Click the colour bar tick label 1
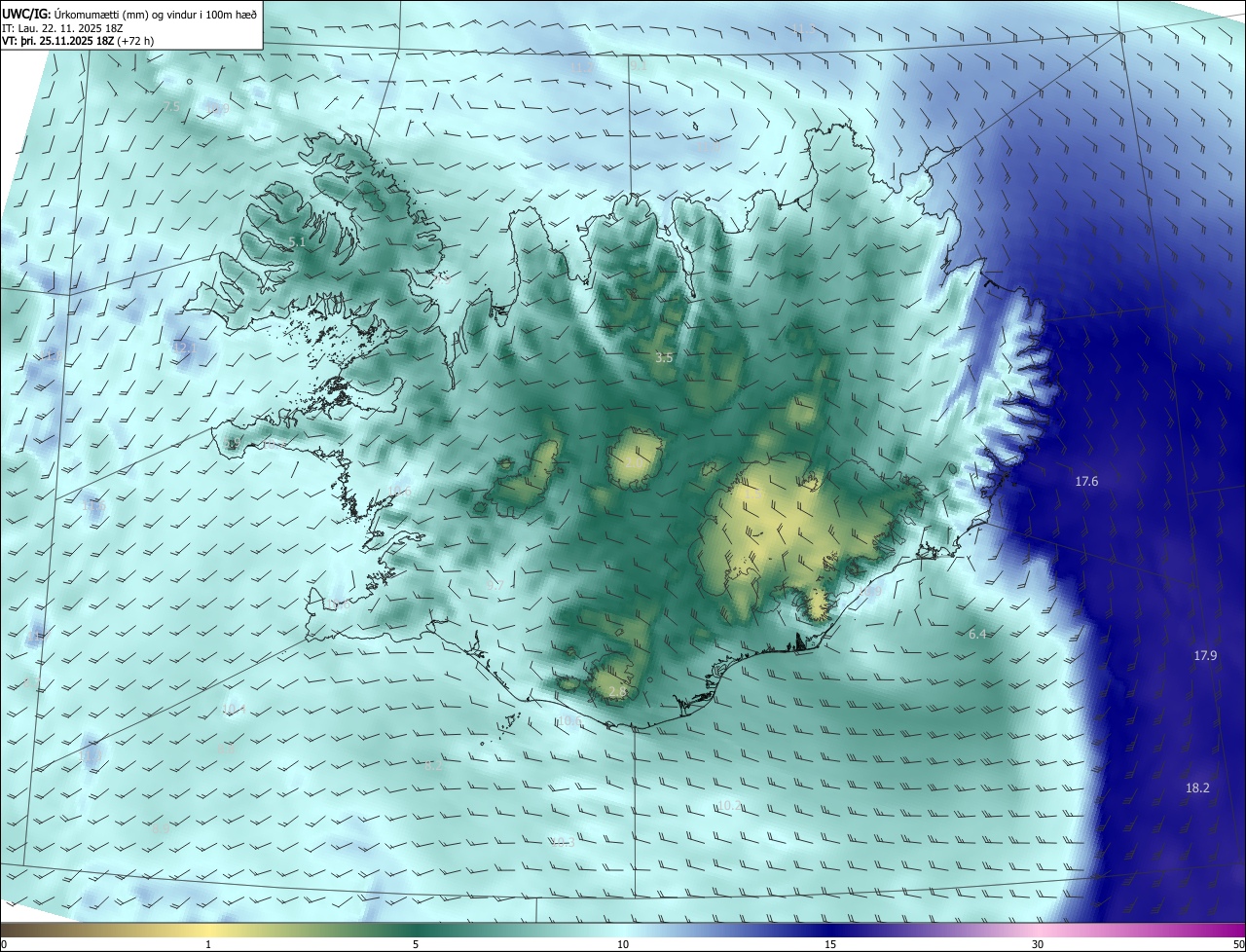Screen dimensions: 1246x952 point(208,945)
